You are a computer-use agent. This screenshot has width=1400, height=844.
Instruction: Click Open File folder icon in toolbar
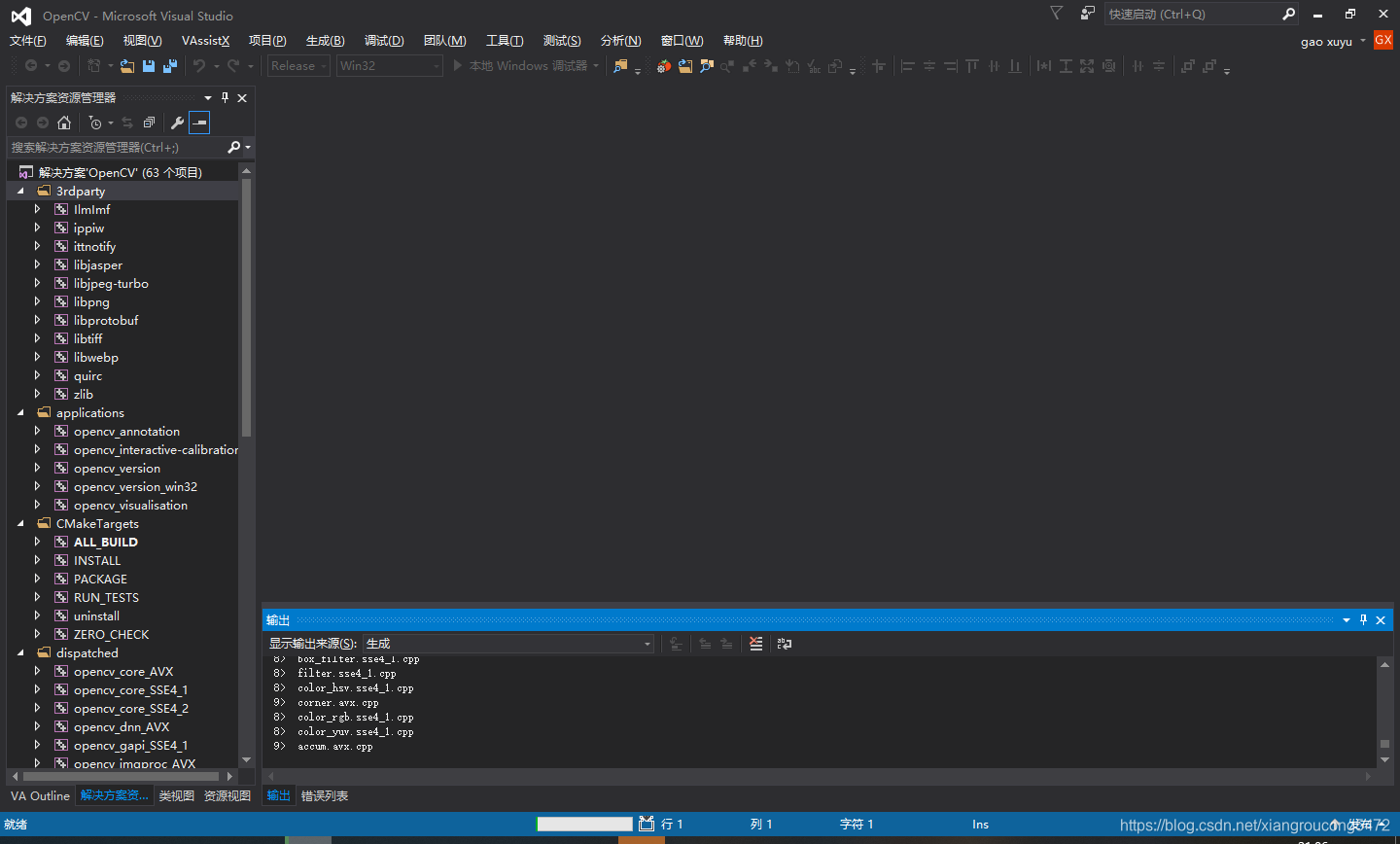click(x=127, y=66)
